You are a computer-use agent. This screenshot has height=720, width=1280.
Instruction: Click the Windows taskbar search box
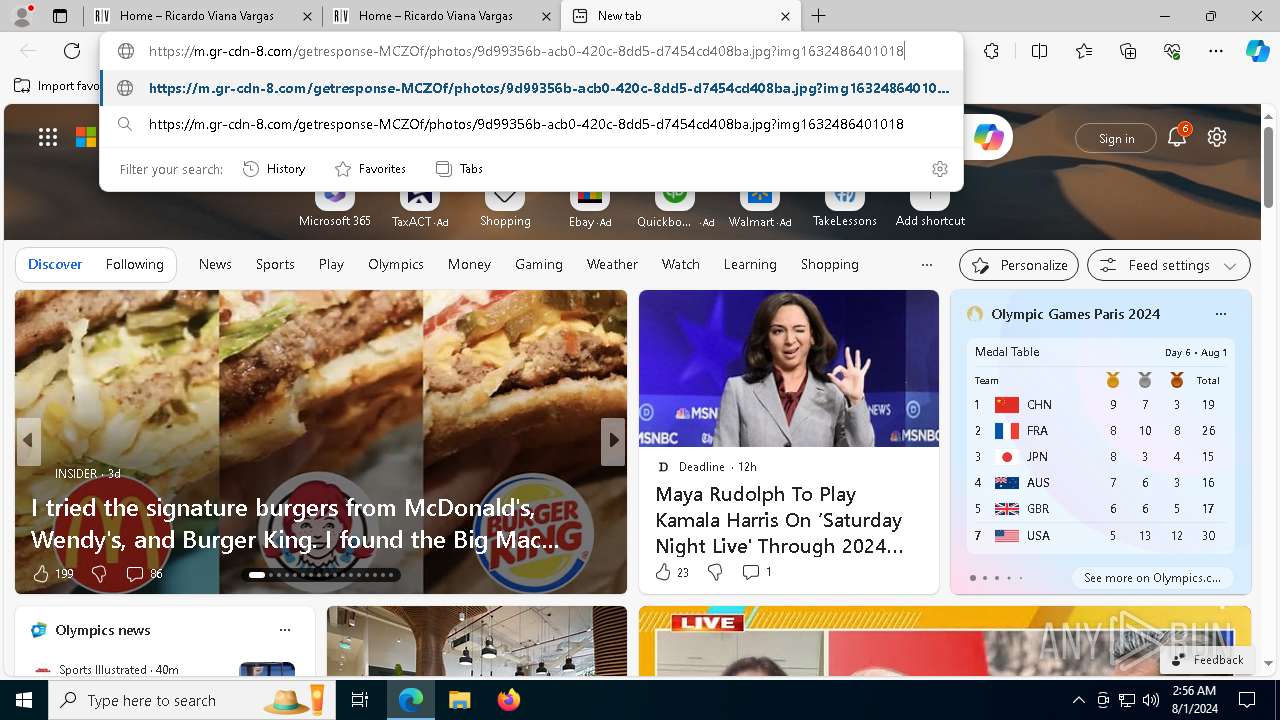click(192, 700)
